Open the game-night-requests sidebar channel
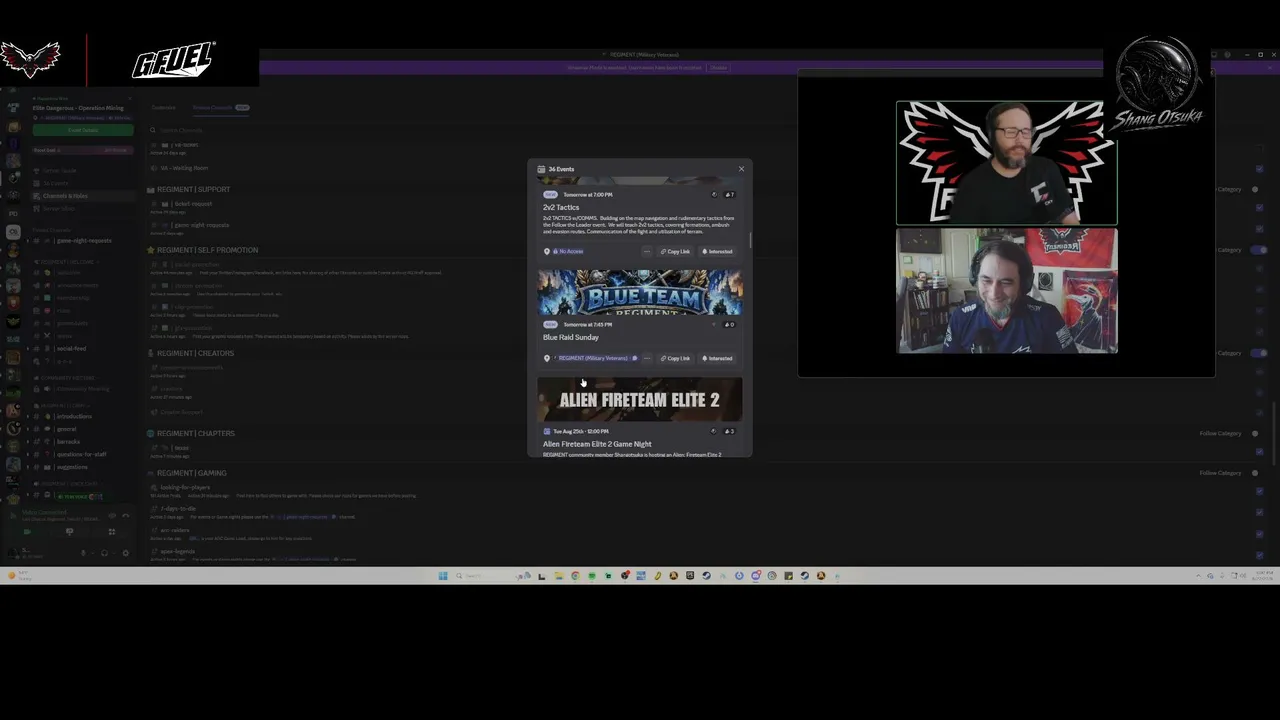 click(x=84, y=241)
